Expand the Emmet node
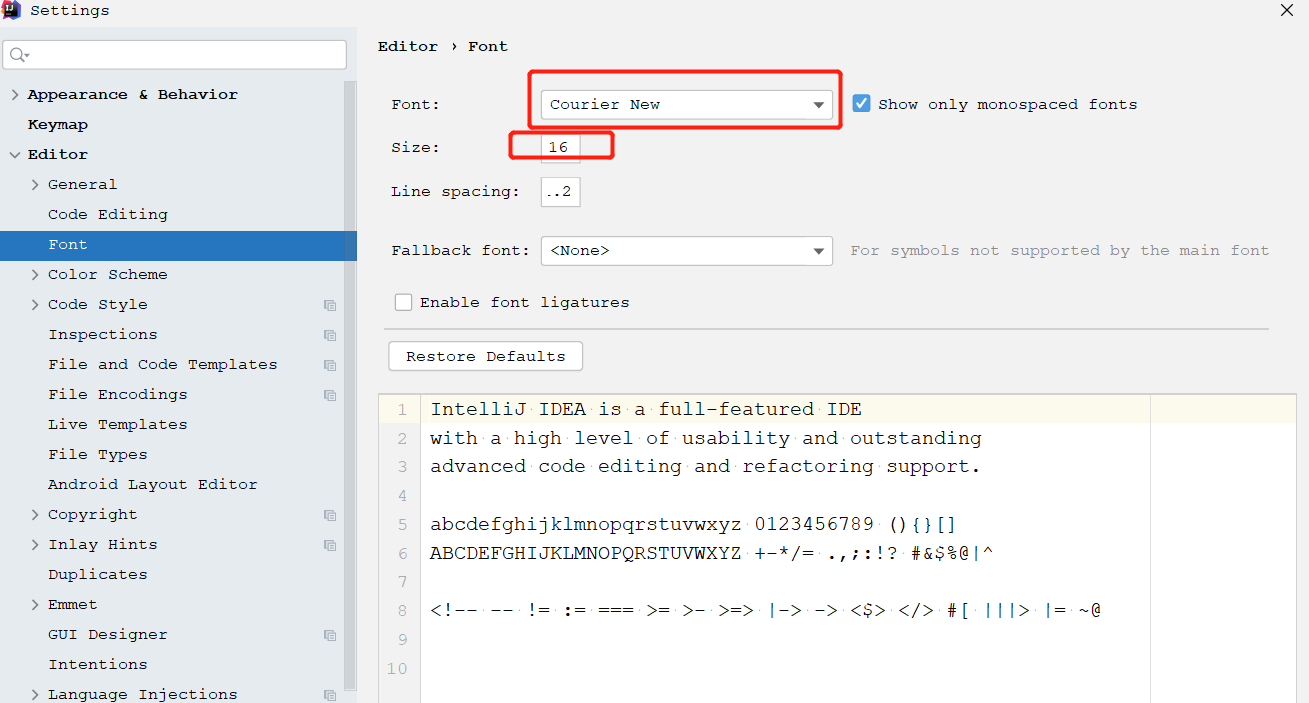The height and width of the screenshot is (703, 1309). [x=35, y=605]
